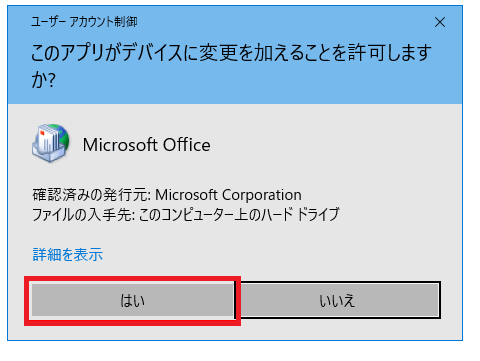The width and height of the screenshot is (480, 361).
Task: Open the 詳細を表示 link
Action: click(x=68, y=255)
